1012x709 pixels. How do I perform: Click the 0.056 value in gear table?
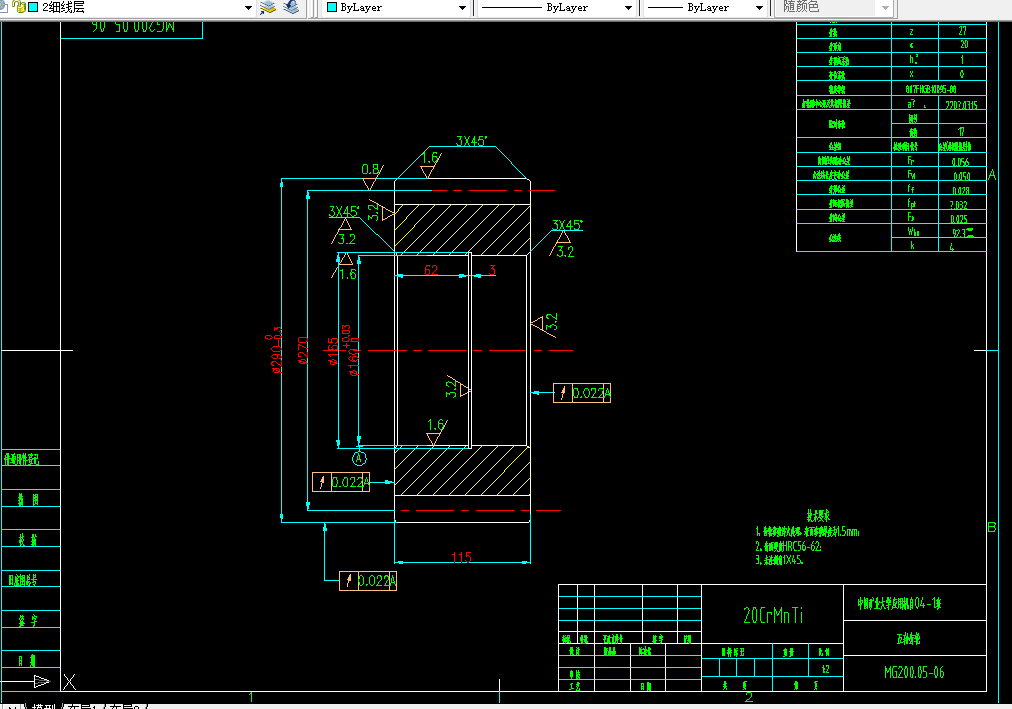960,162
